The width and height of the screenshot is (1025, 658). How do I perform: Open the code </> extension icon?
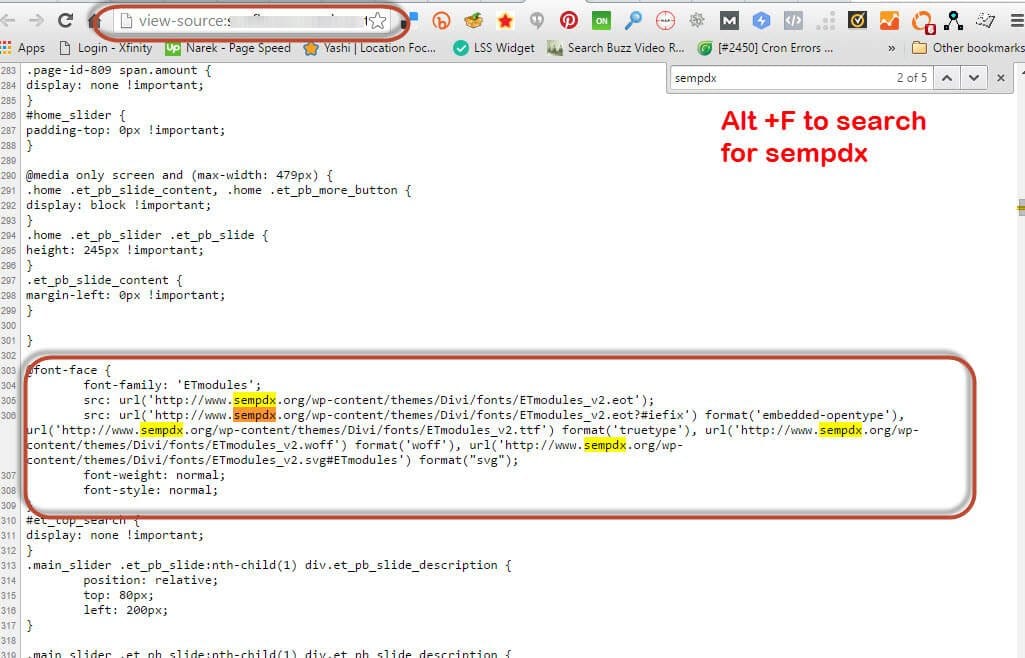click(x=793, y=19)
